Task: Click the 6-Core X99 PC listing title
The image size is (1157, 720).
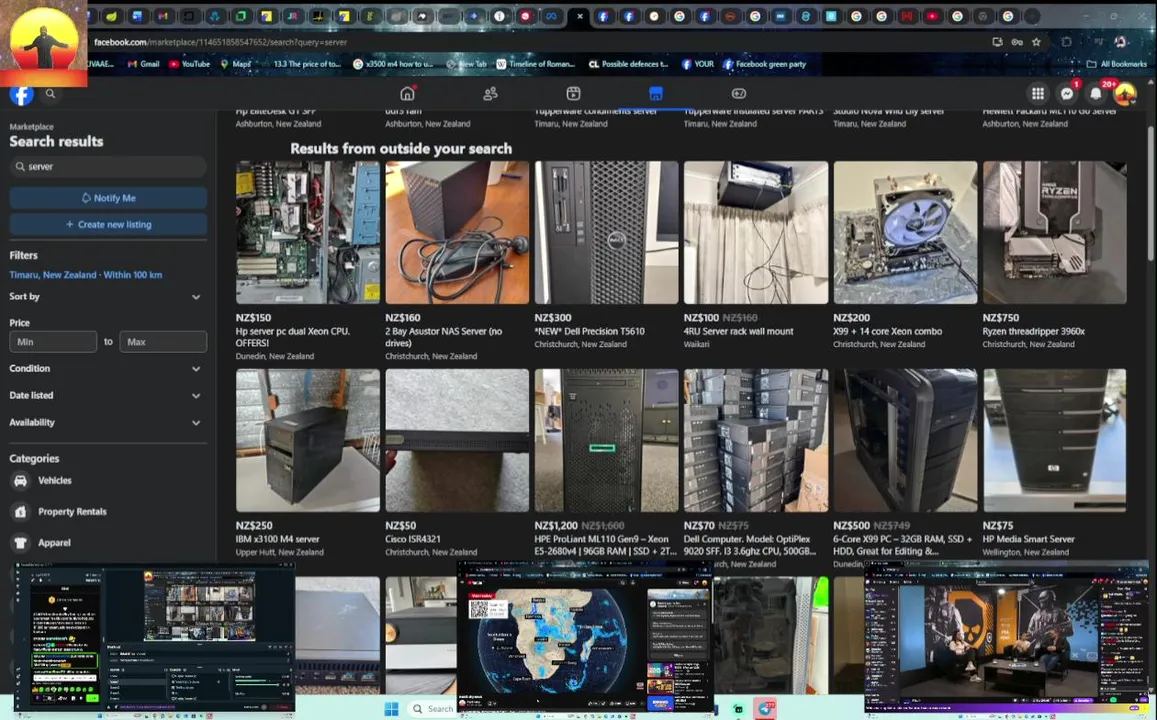Action: click(x=902, y=545)
